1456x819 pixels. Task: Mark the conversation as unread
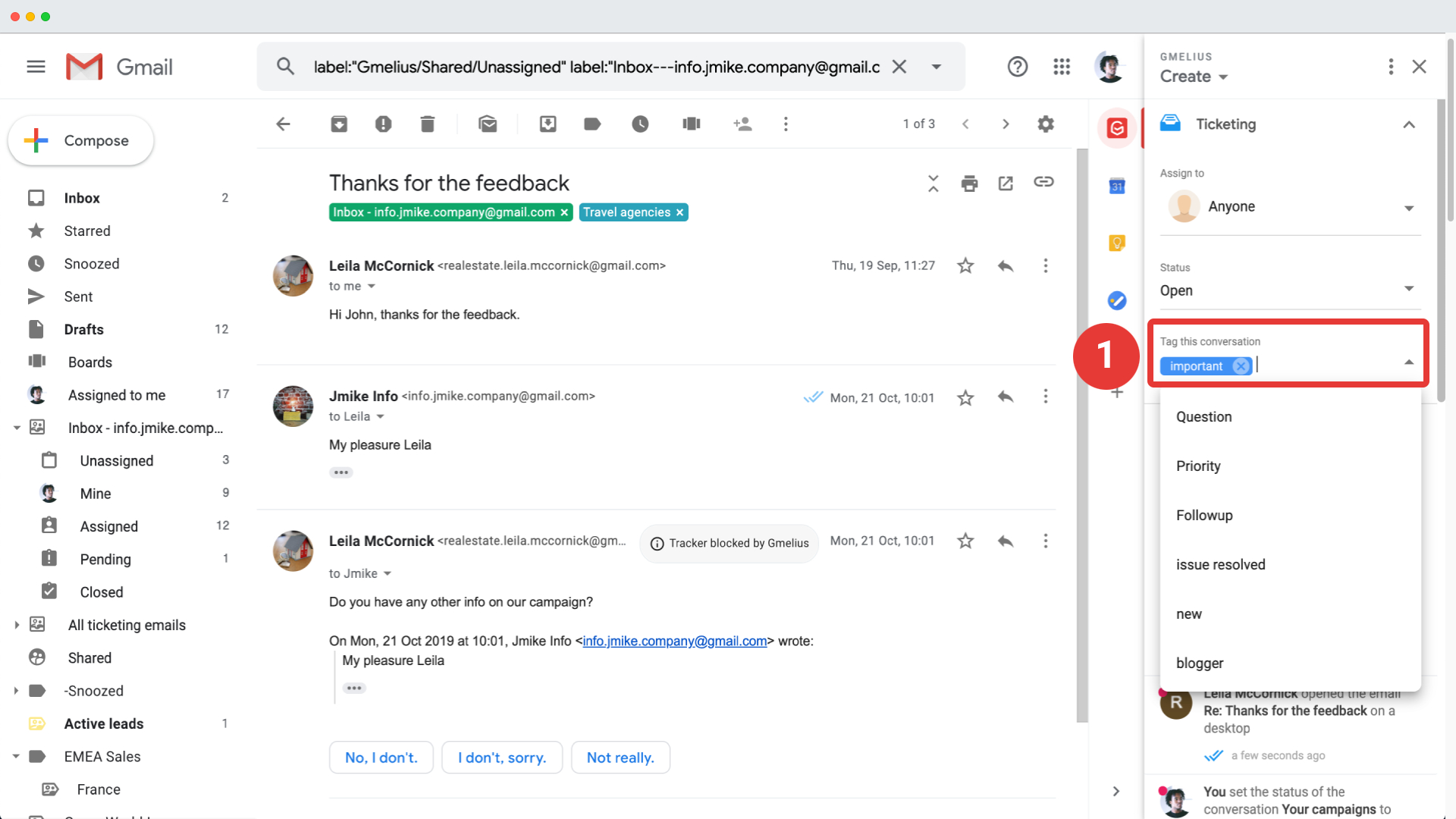tap(488, 124)
